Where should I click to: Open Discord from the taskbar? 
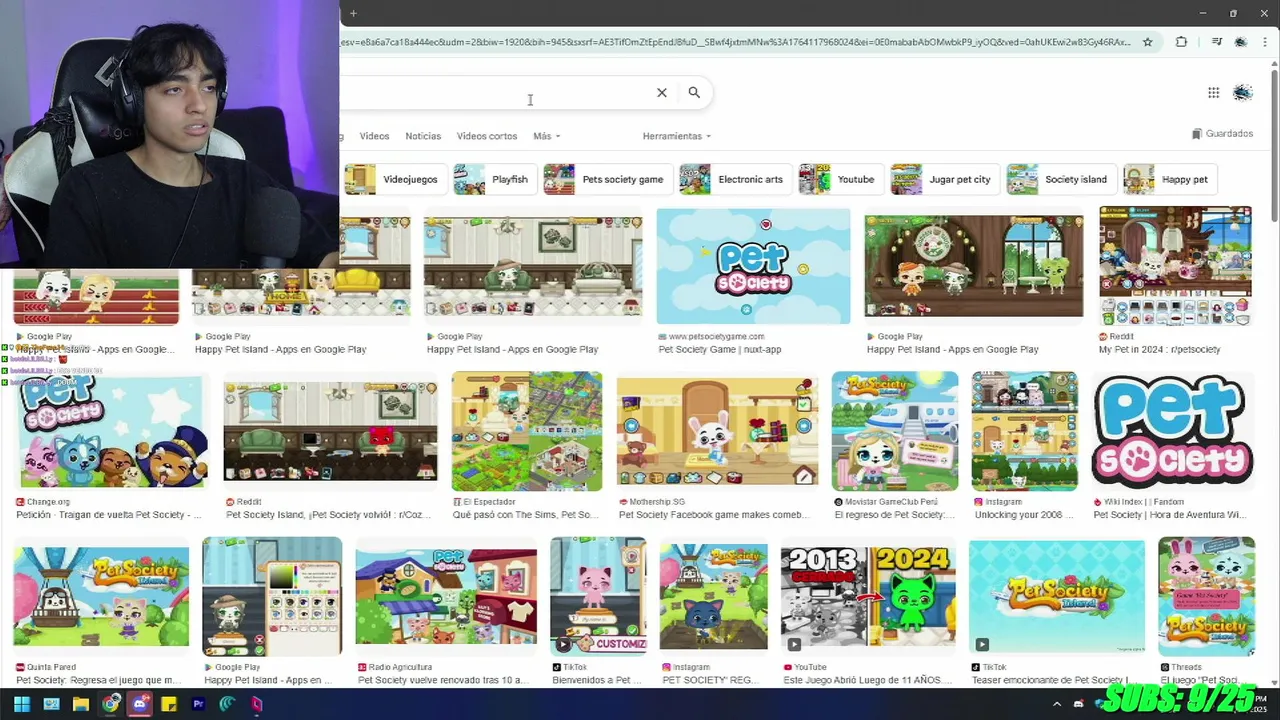139,704
